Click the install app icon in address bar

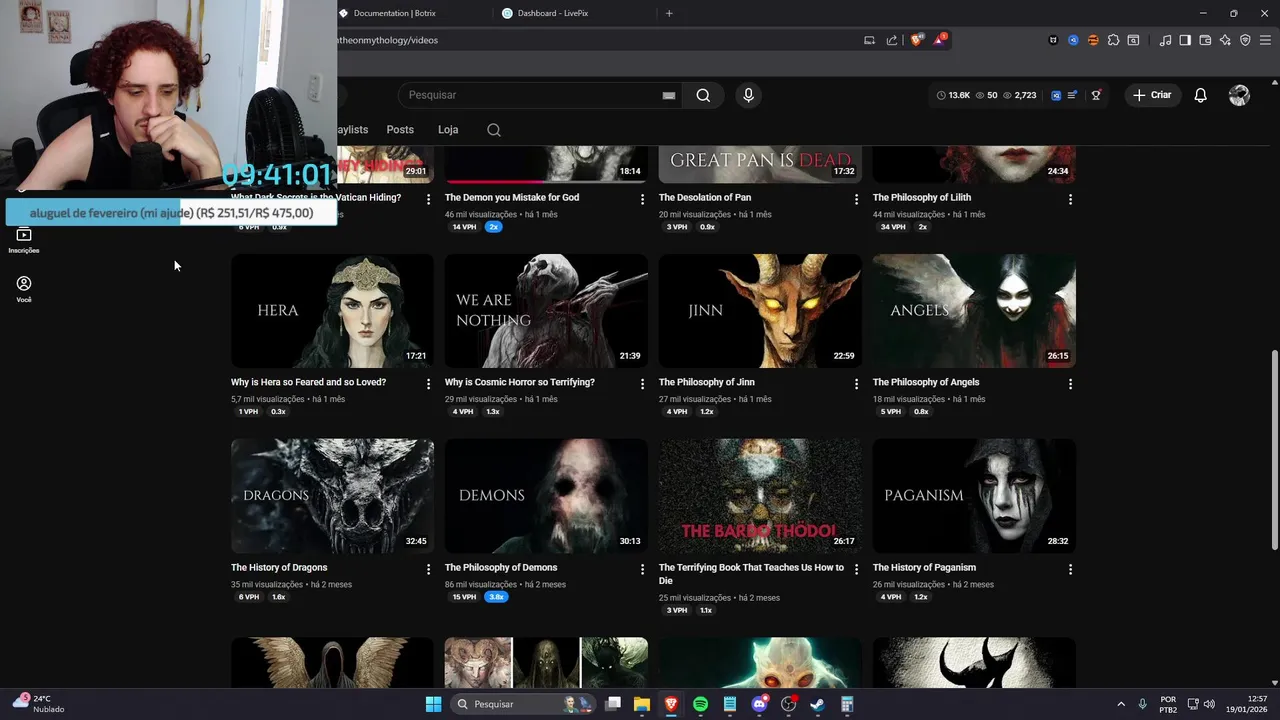point(869,40)
